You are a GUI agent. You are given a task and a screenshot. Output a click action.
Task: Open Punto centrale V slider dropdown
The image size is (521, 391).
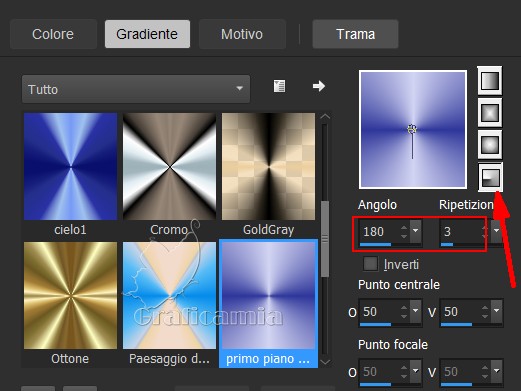tap(497, 311)
